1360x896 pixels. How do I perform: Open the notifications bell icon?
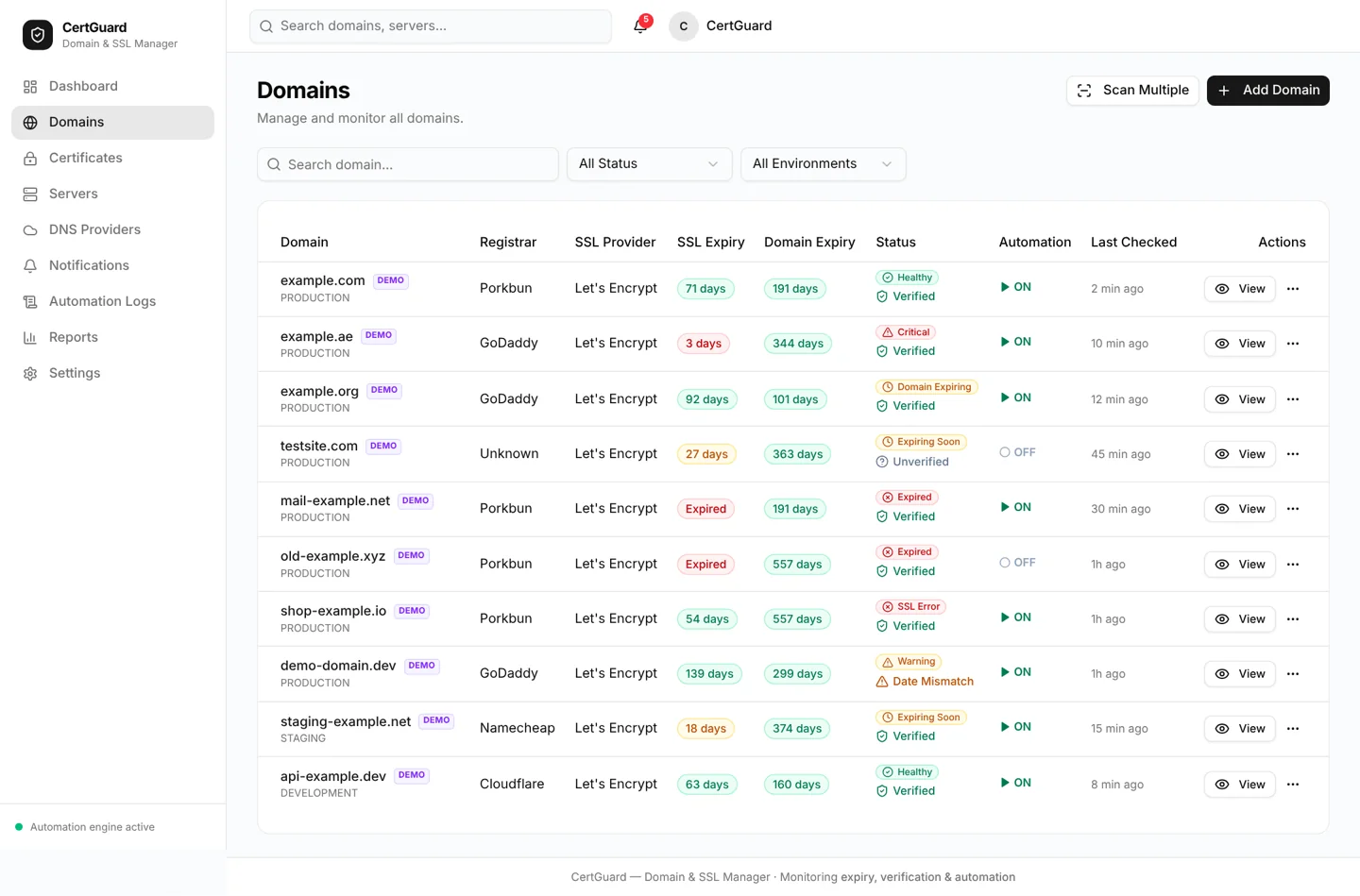[640, 26]
